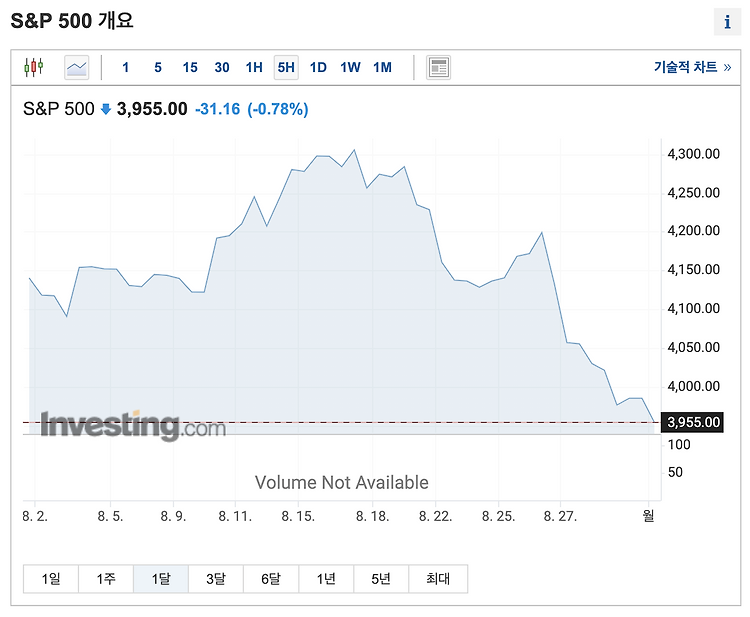Viewport: 750px width, 617px height.
Task: Set interval to 5 minutes
Action: (x=158, y=67)
